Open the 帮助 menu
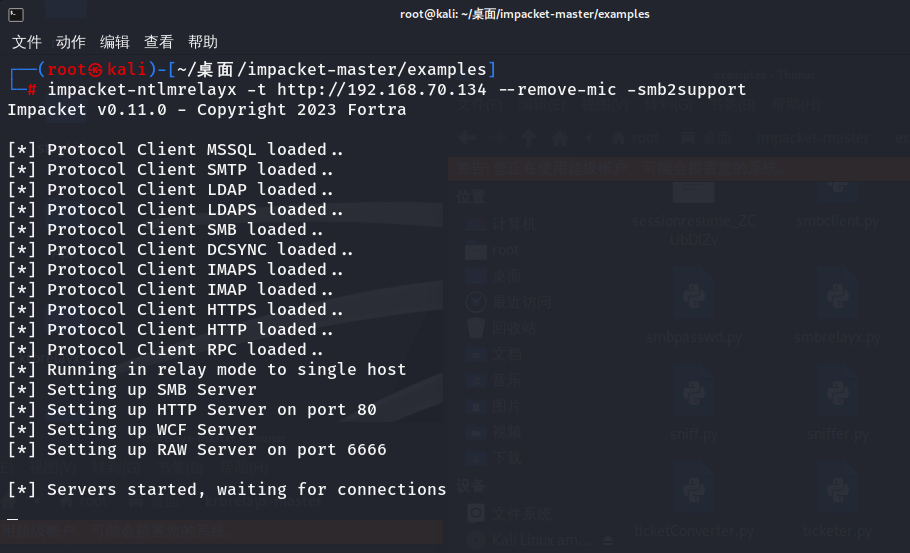The width and height of the screenshot is (910, 553). (203, 42)
